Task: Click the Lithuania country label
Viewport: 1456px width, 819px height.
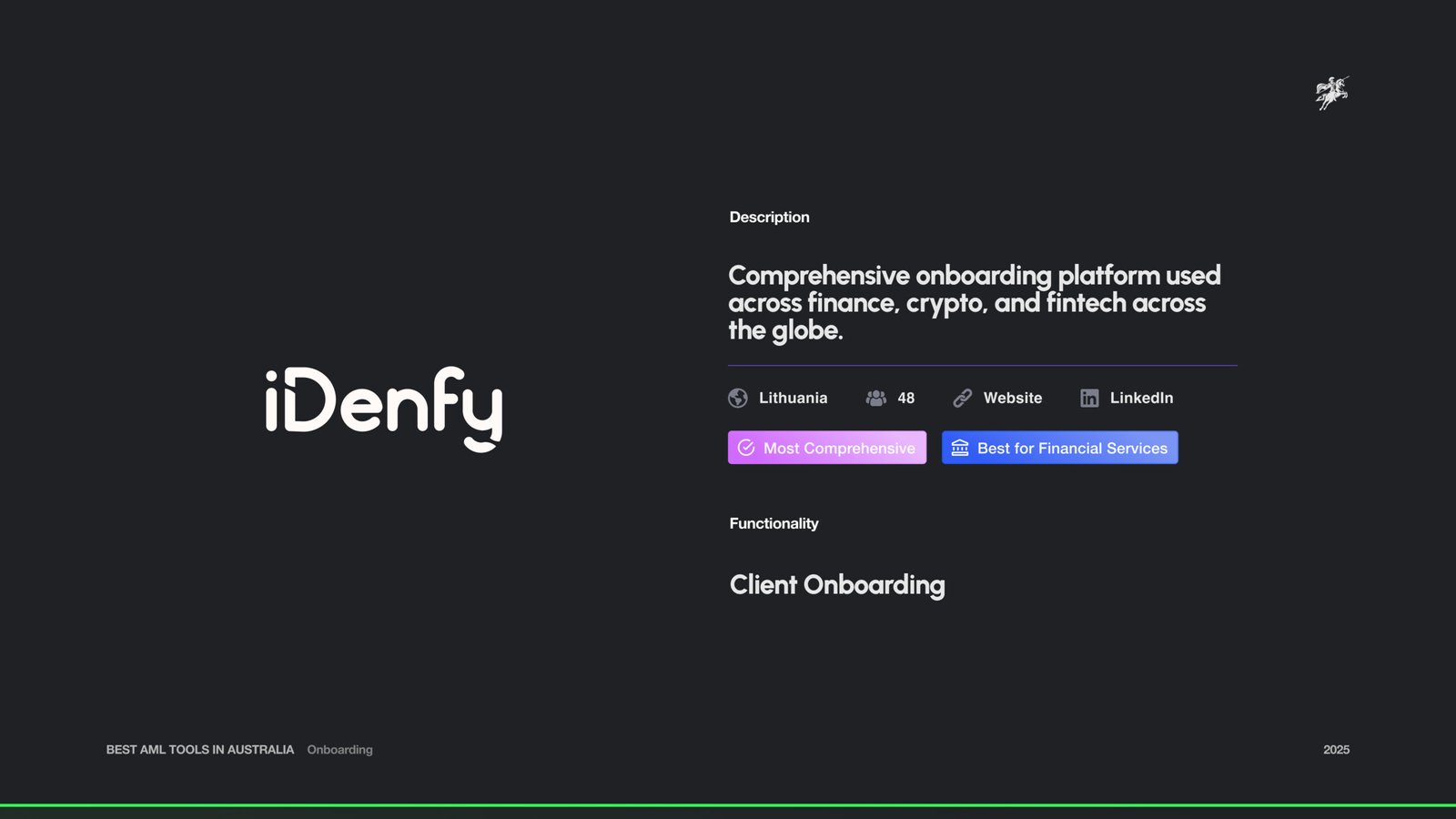Action: [794, 398]
